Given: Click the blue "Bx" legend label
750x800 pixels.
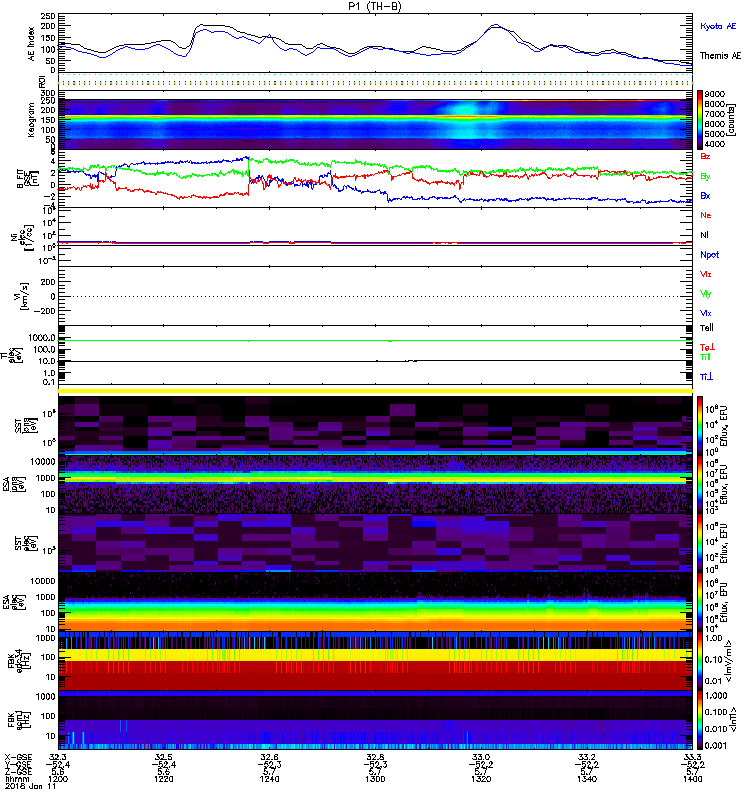Looking at the screenshot, I should [x=705, y=196].
